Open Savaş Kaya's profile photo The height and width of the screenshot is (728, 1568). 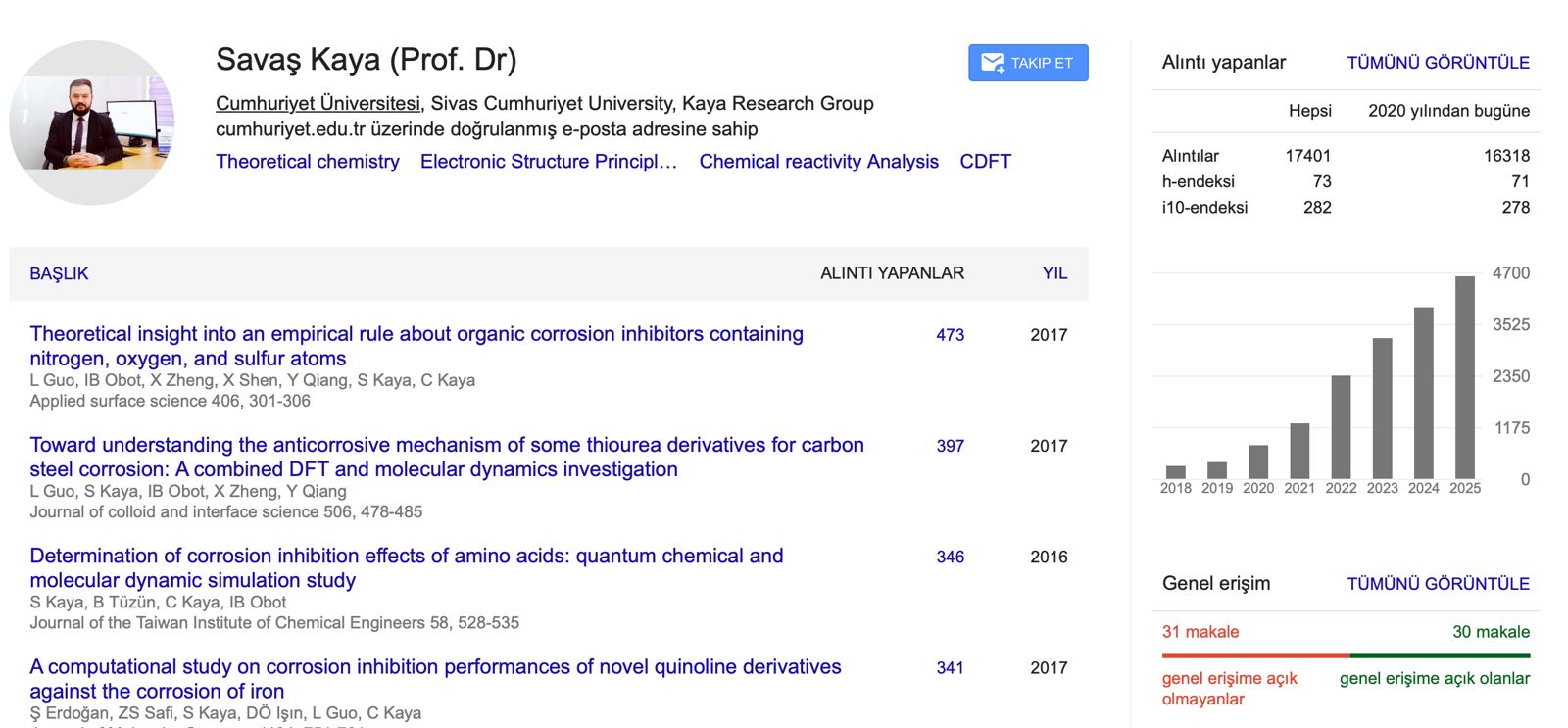click(92, 122)
